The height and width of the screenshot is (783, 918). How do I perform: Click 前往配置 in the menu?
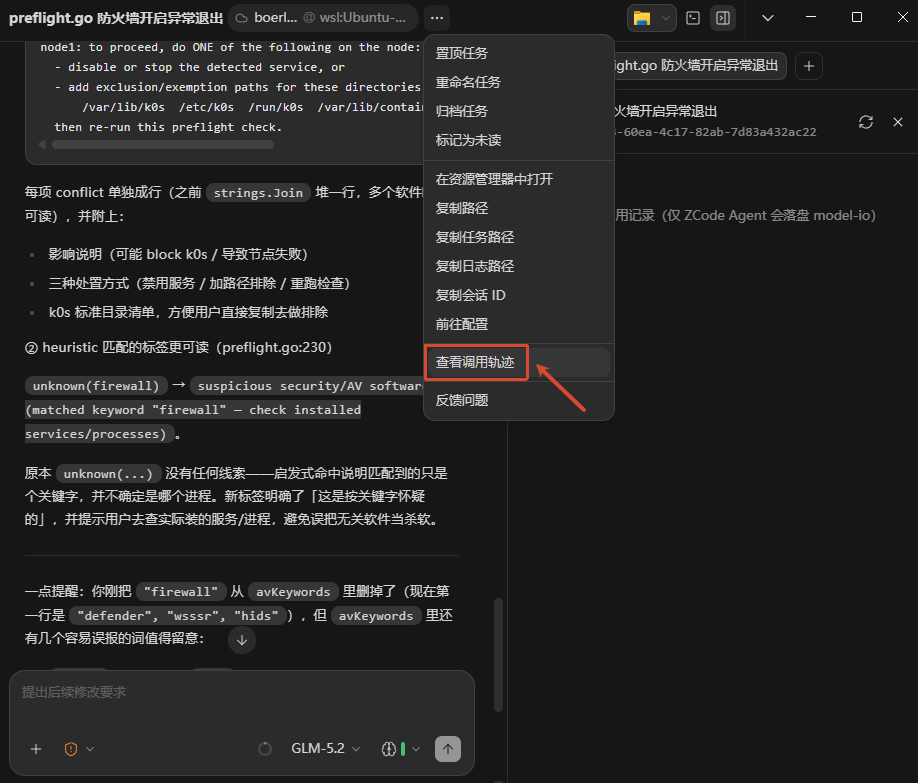tap(519, 324)
